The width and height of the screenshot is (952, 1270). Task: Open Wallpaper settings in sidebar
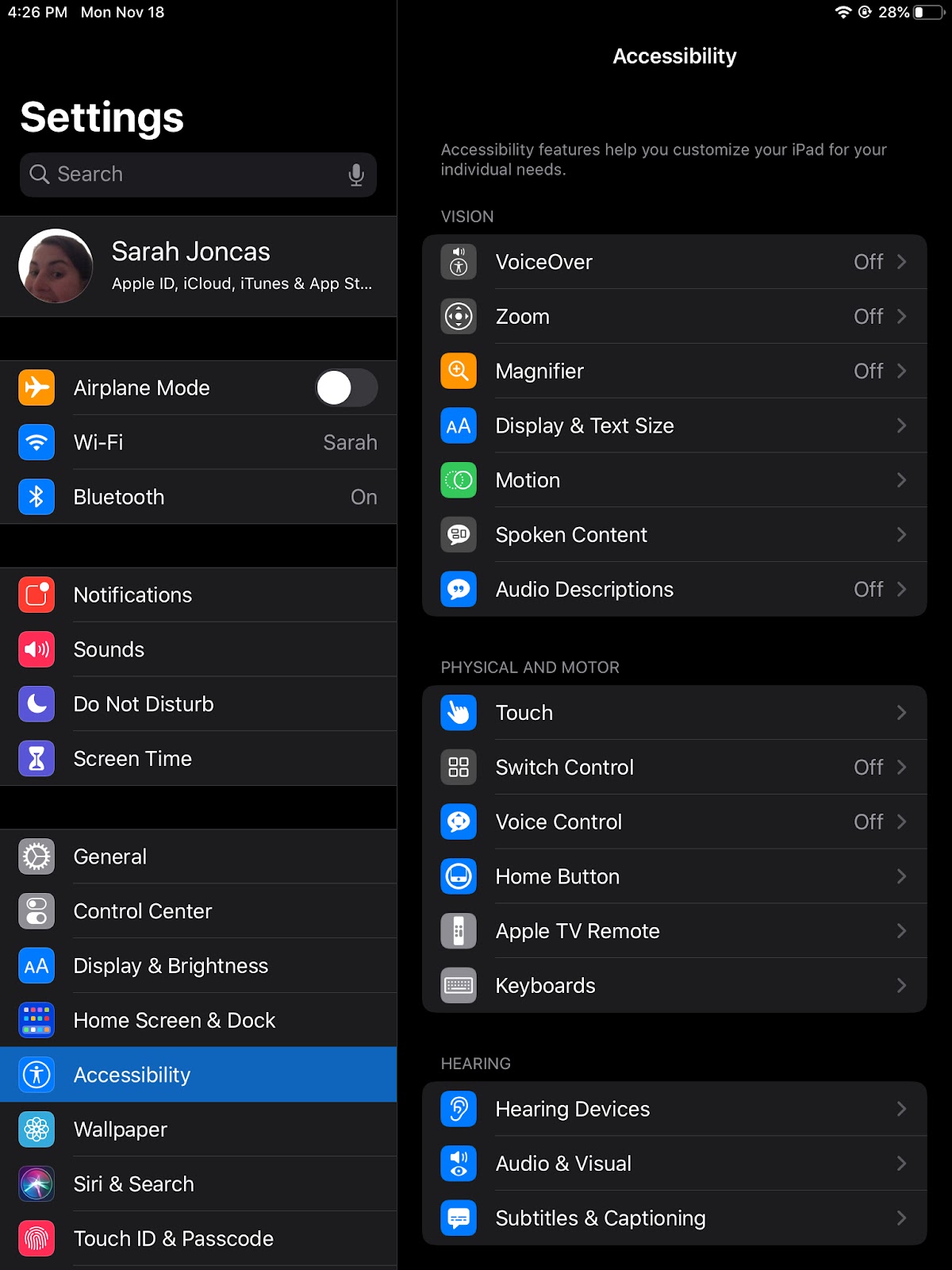point(198,1130)
